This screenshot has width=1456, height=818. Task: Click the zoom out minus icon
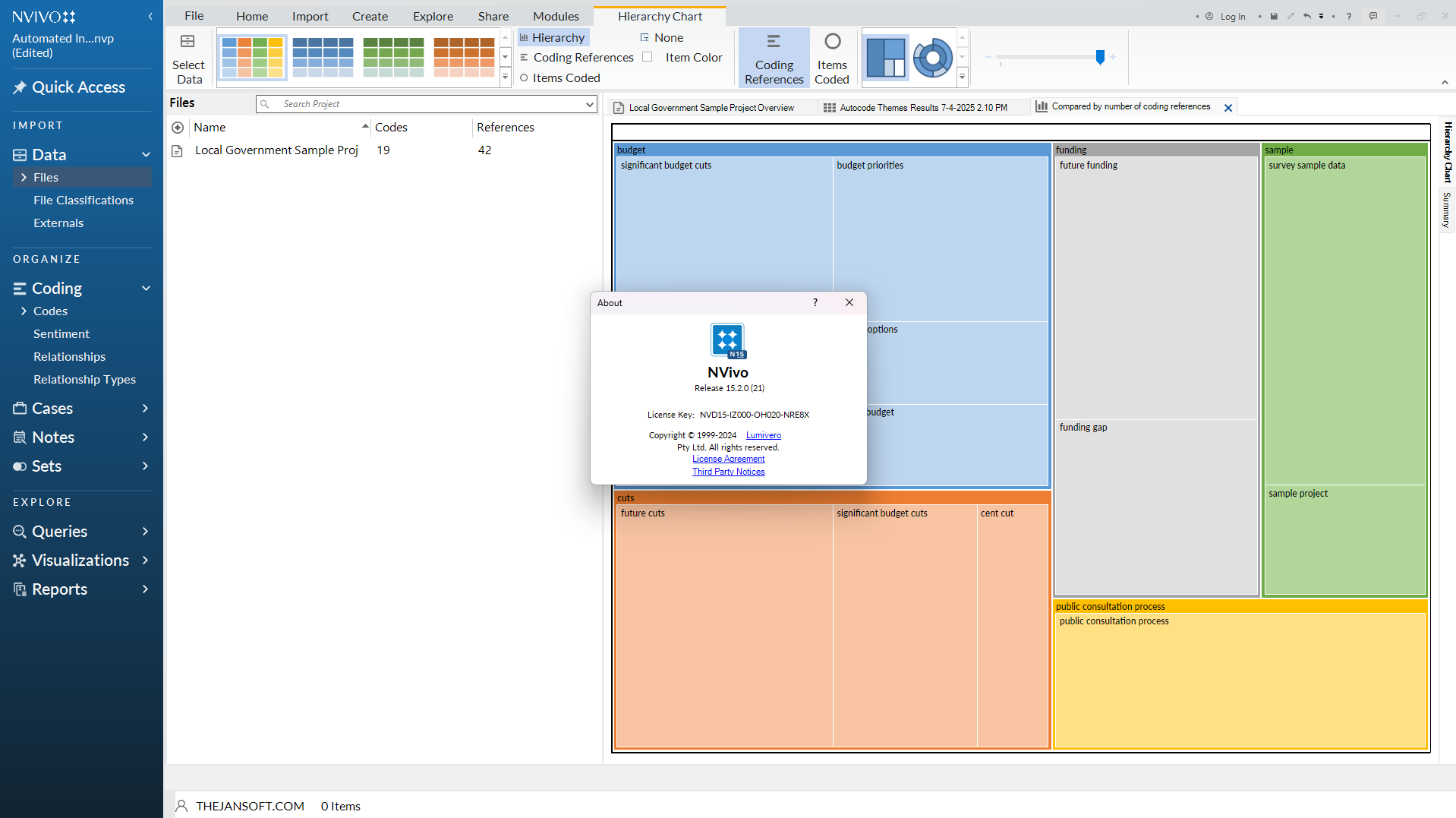(x=988, y=57)
